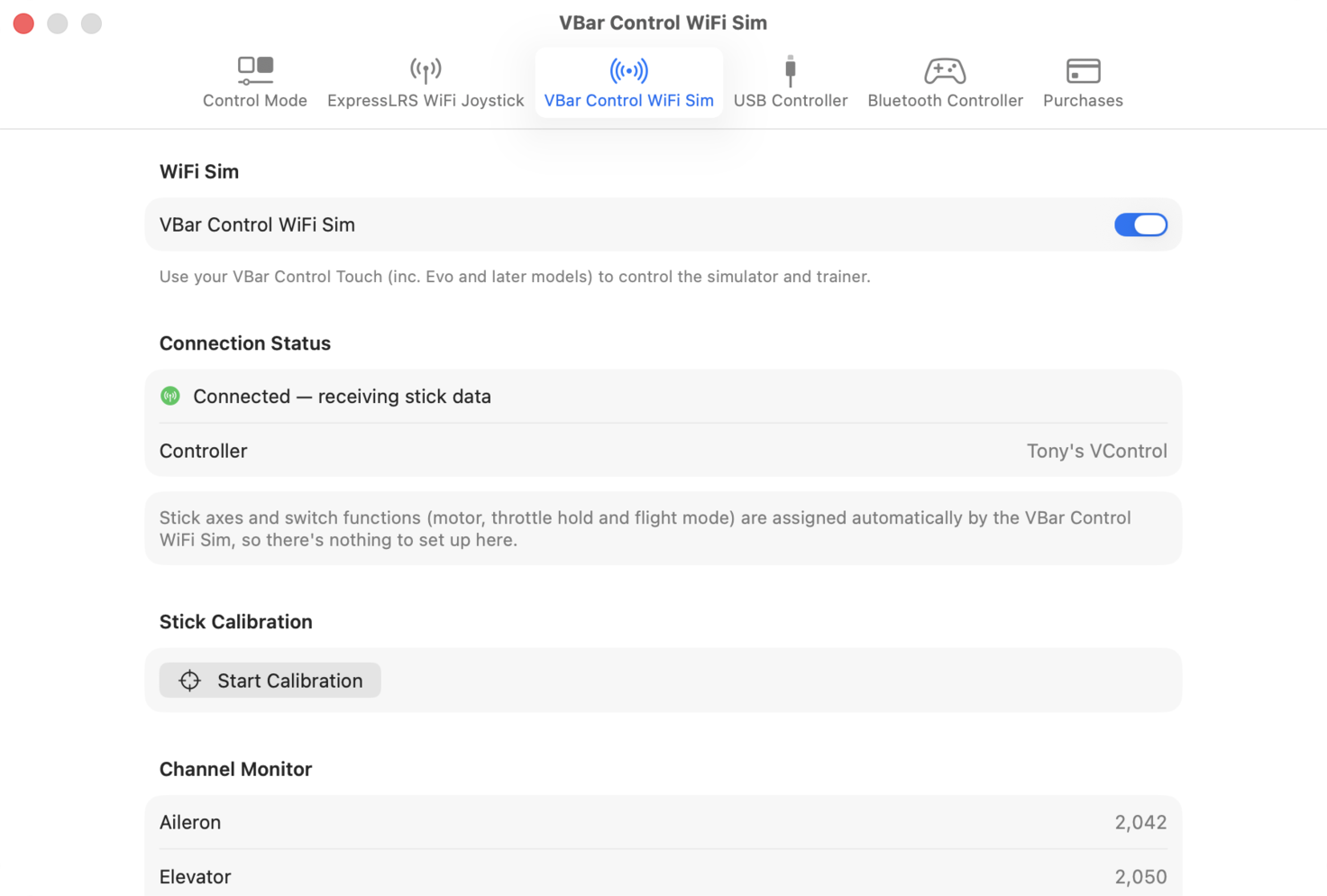Open the Bluetooth Controller gamepad icon
Viewport: 1327px width, 896px height.
tap(945, 70)
